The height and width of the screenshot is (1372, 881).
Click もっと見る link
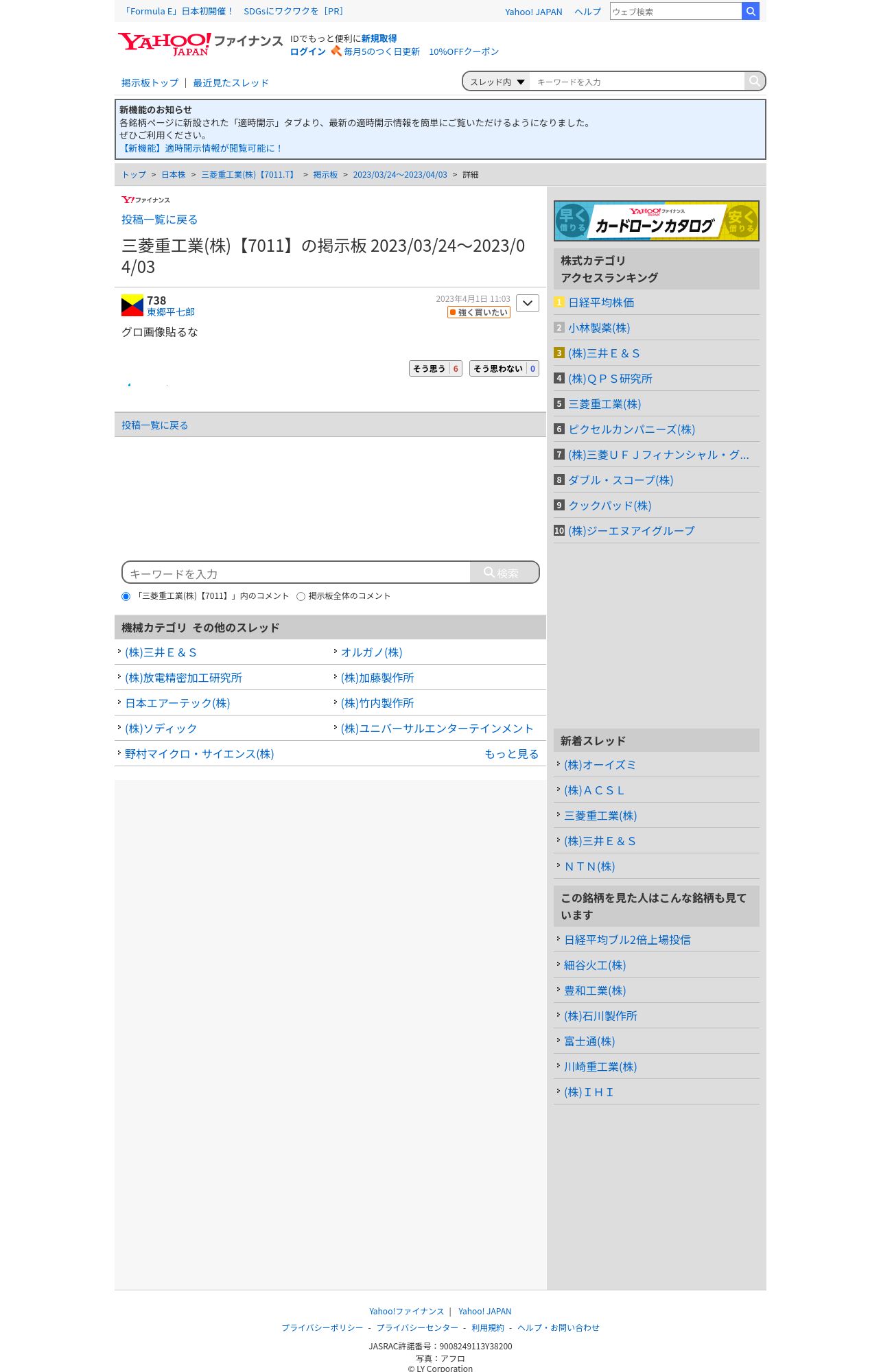(x=512, y=754)
